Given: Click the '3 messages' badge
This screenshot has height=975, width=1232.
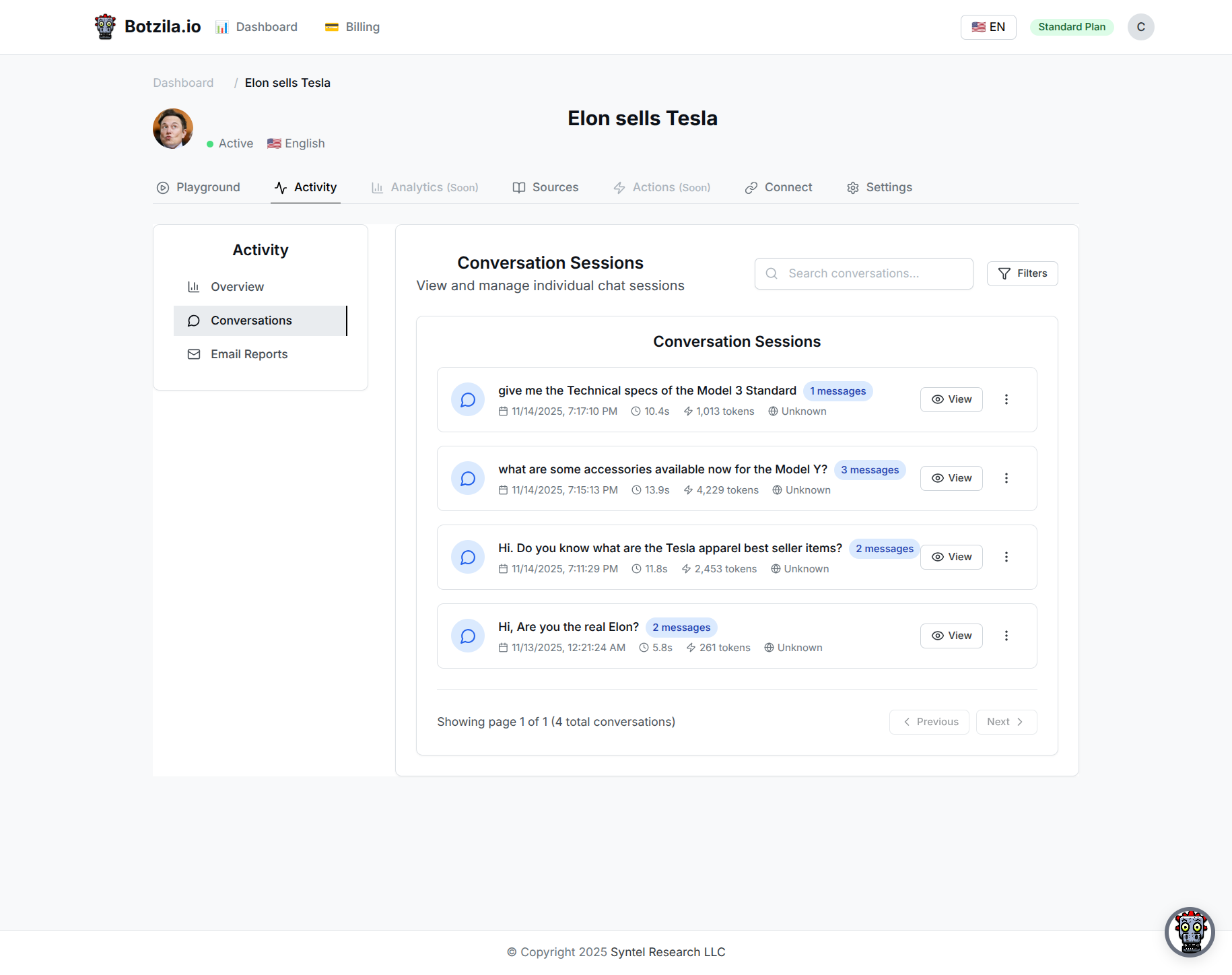Looking at the screenshot, I should tap(870, 470).
